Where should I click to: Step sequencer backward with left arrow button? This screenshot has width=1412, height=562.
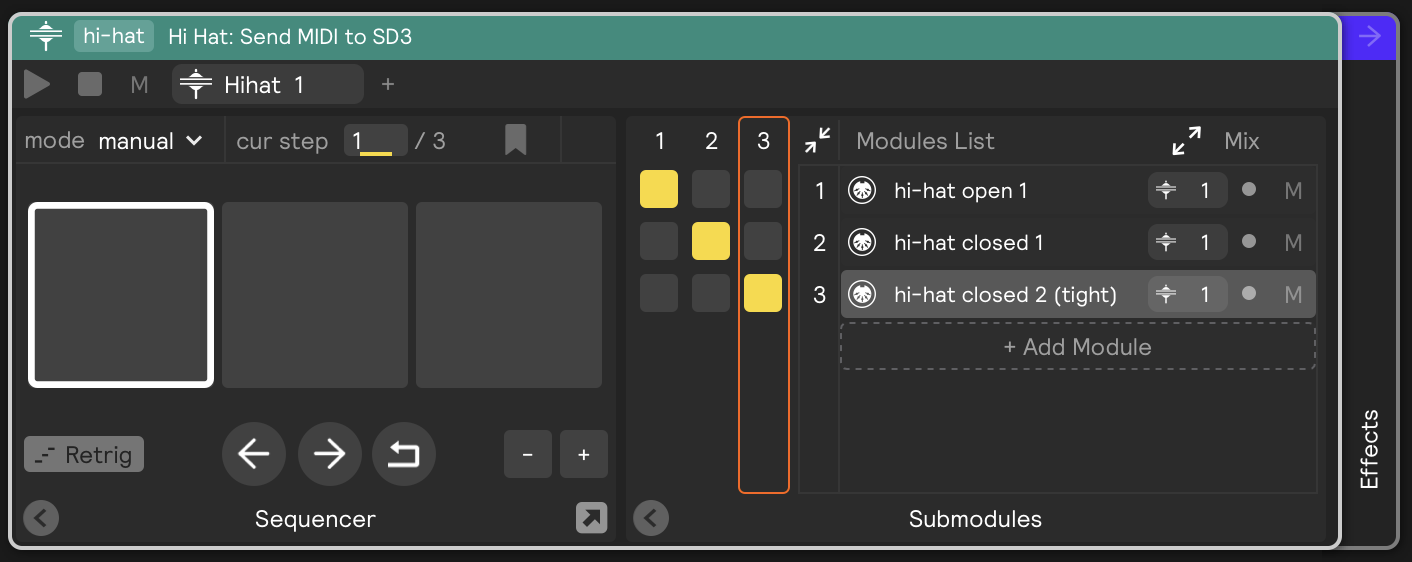[254, 455]
